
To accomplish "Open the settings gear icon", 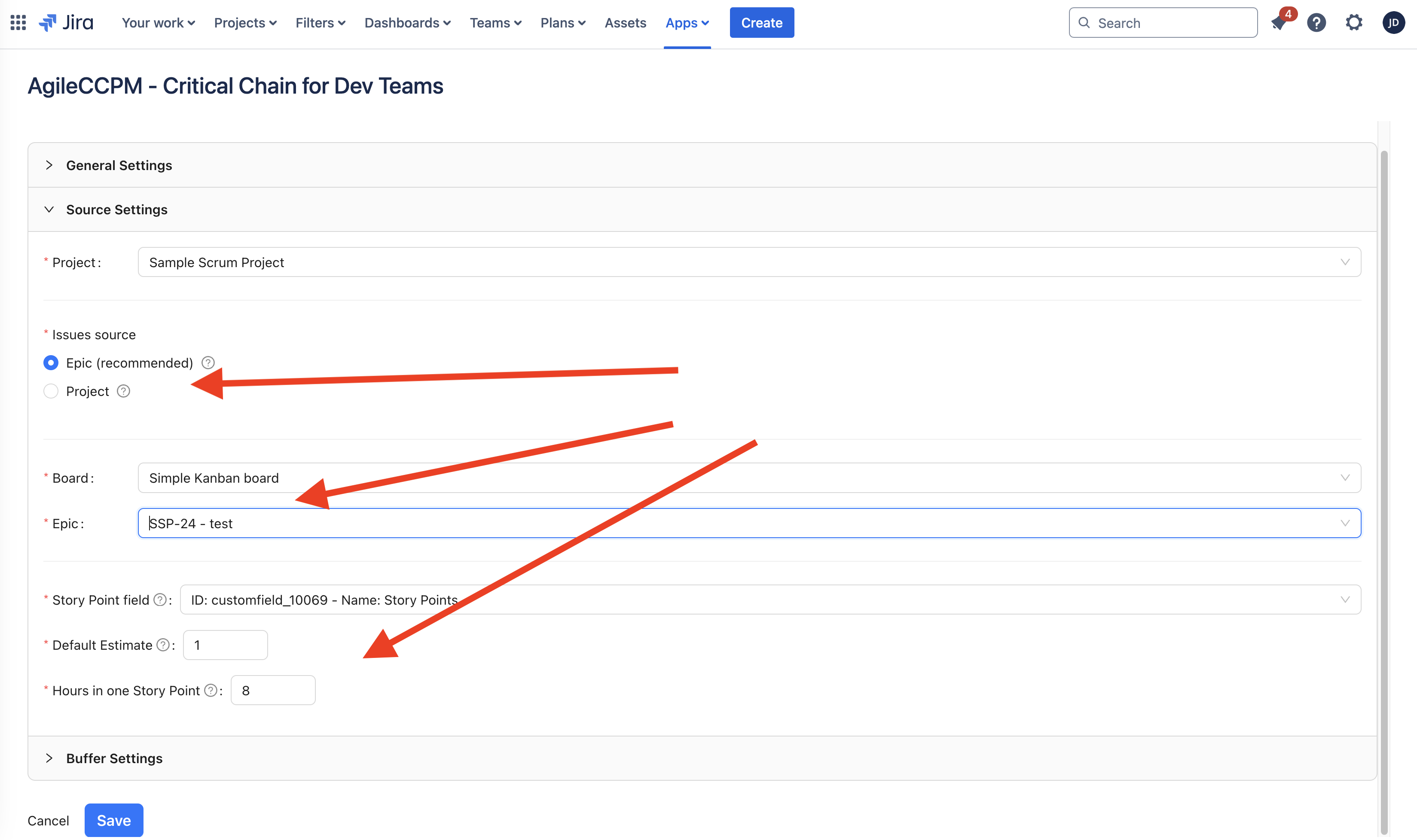I will click(x=1353, y=23).
